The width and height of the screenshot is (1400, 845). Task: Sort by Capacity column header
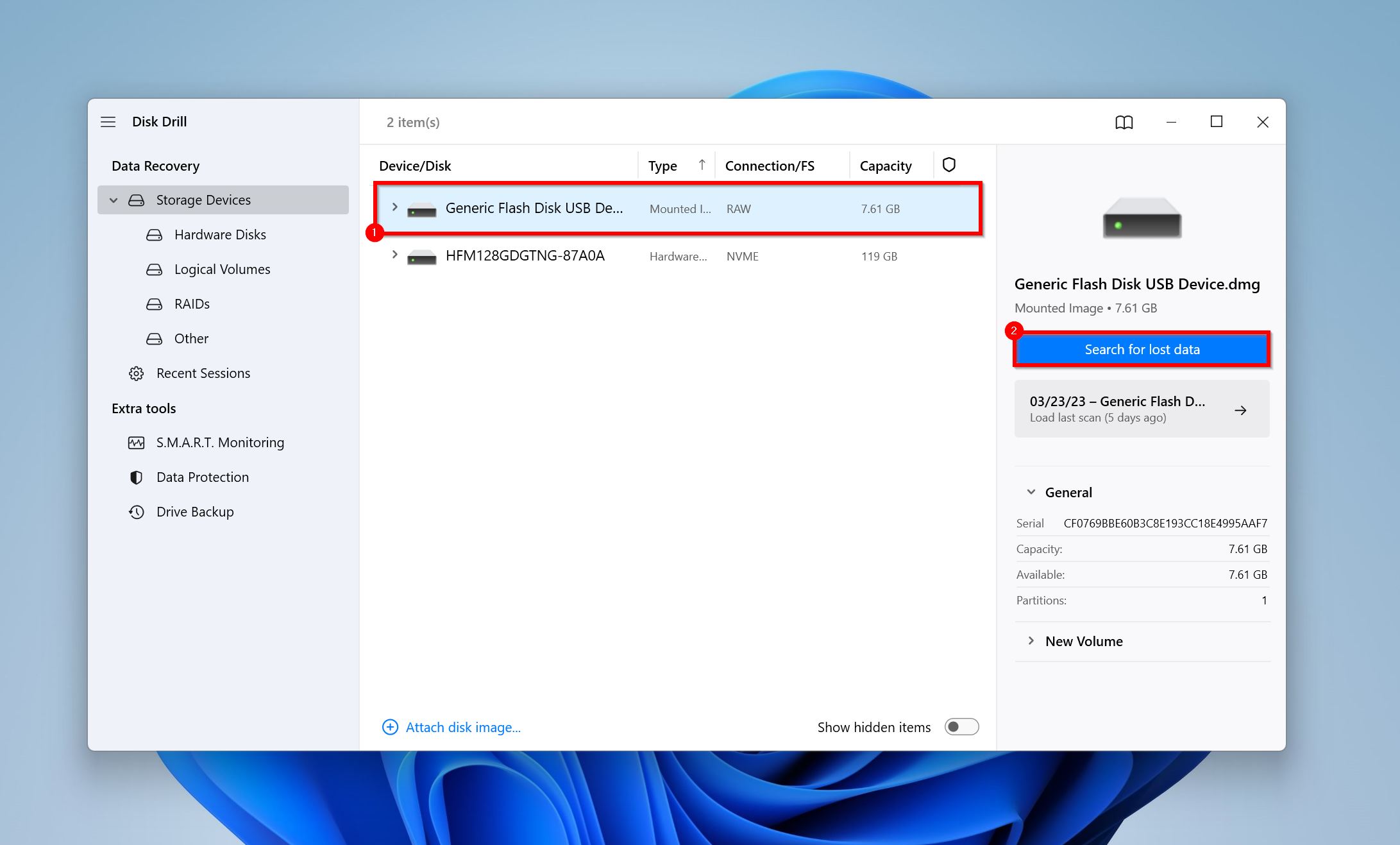tap(886, 166)
